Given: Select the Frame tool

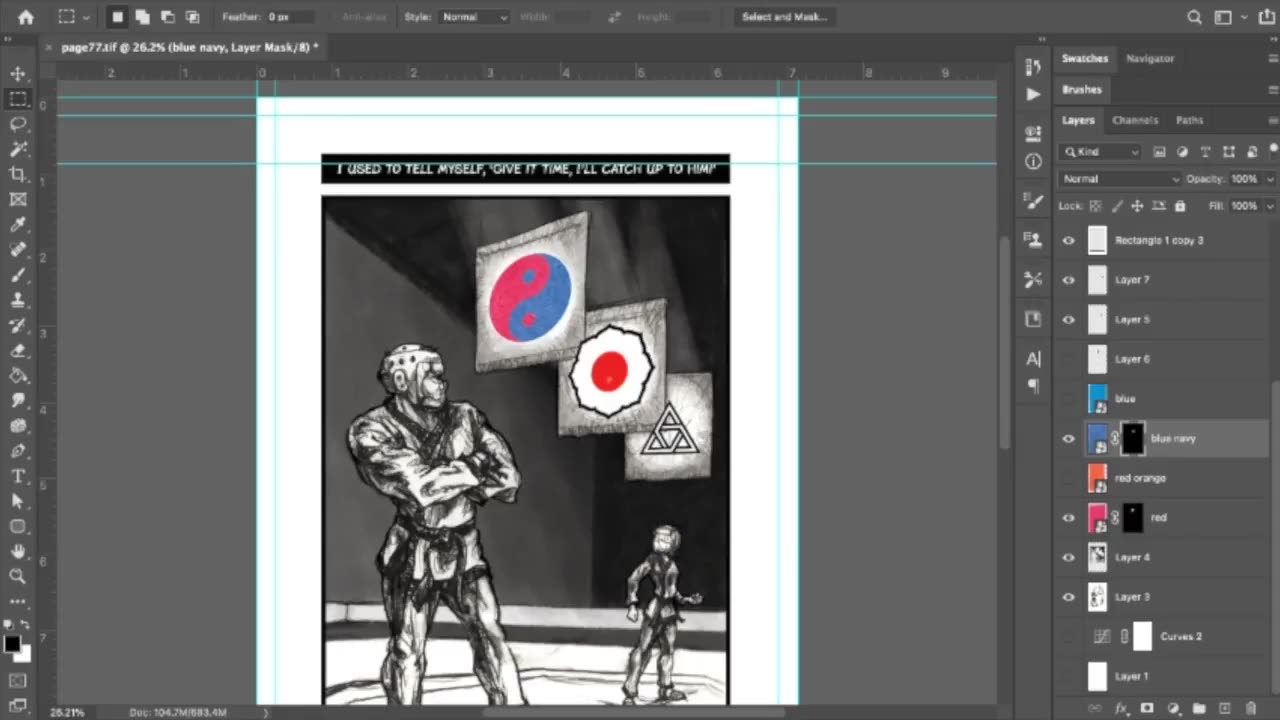Looking at the screenshot, I should click(18, 200).
